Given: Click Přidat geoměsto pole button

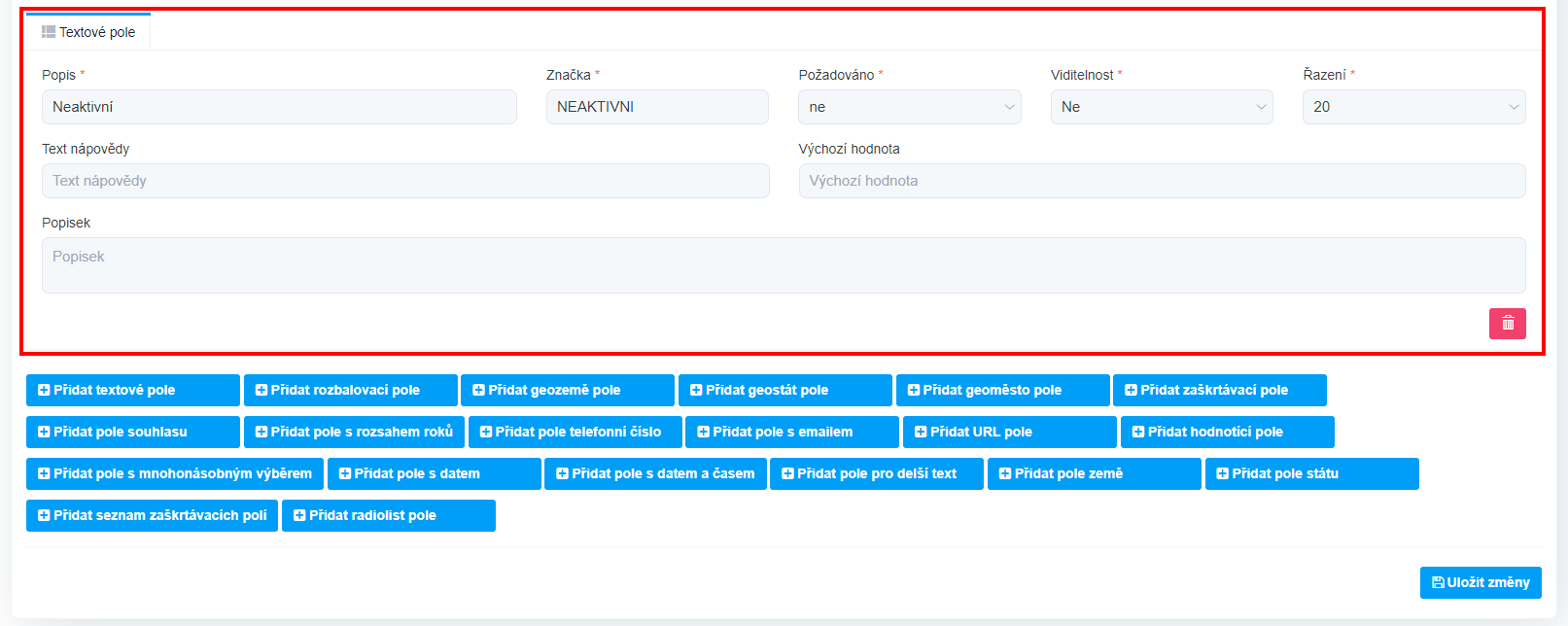Looking at the screenshot, I should point(1003,390).
